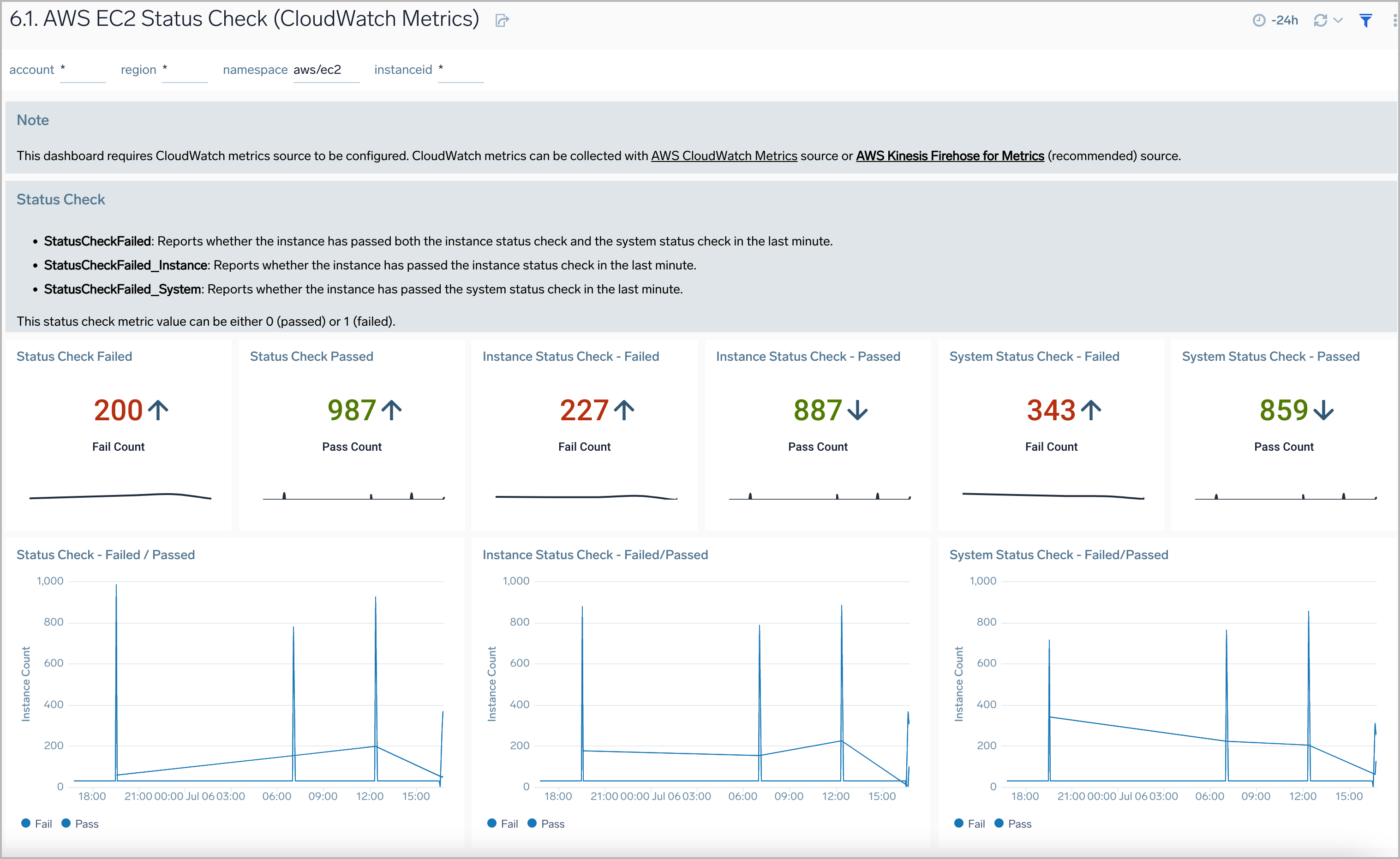Click the account filter input field
This screenshot has width=1400, height=859.
click(83, 70)
